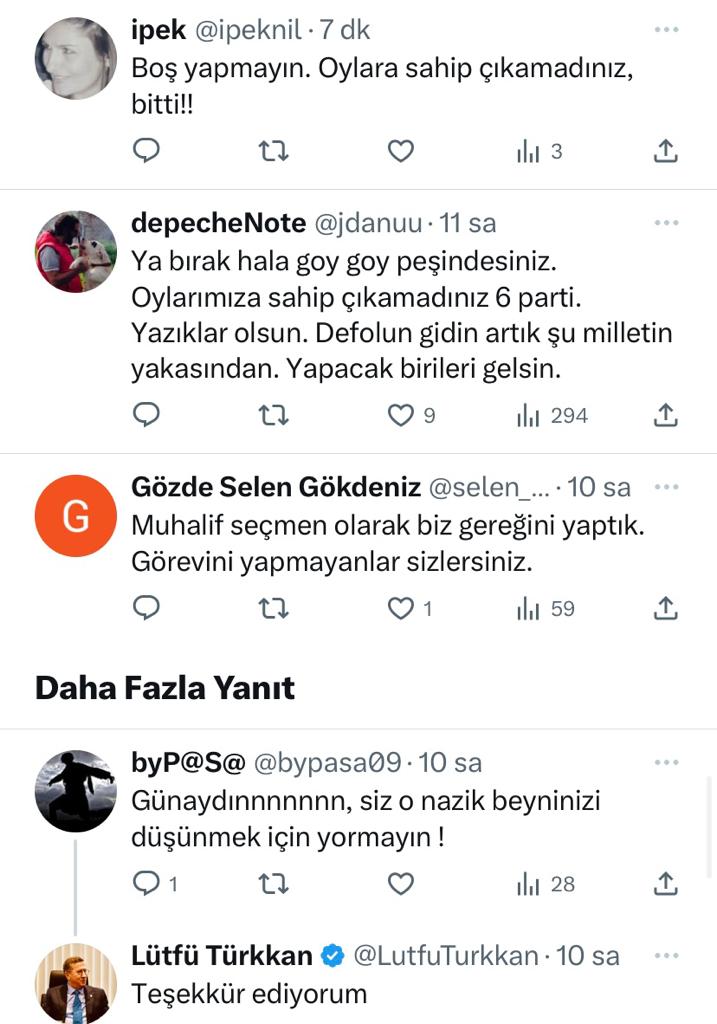The height and width of the screenshot is (1024, 717).
Task: Retweet depecheNote's tweet
Action: tap(273, 415)
